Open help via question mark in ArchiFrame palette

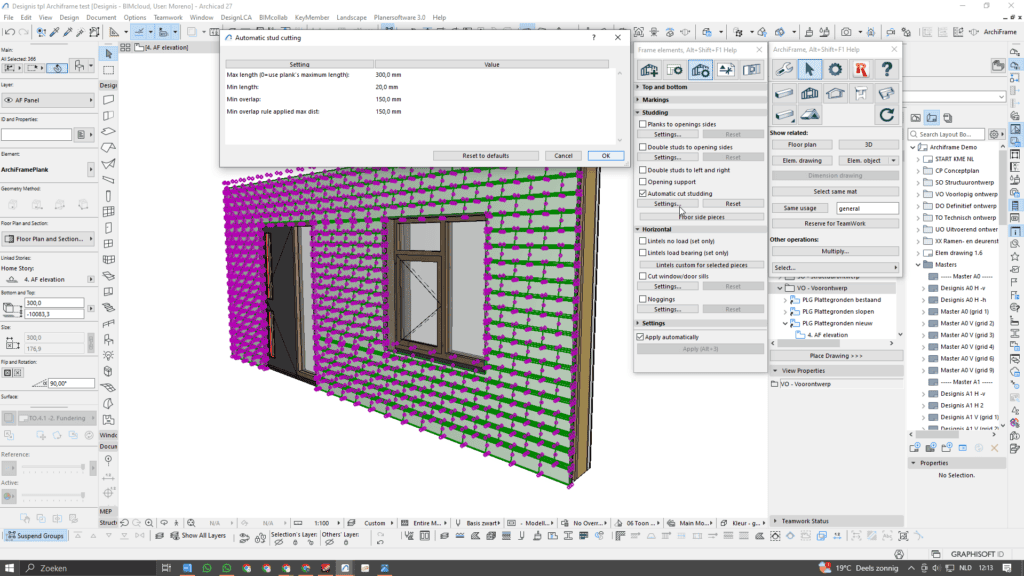[886, 69]
